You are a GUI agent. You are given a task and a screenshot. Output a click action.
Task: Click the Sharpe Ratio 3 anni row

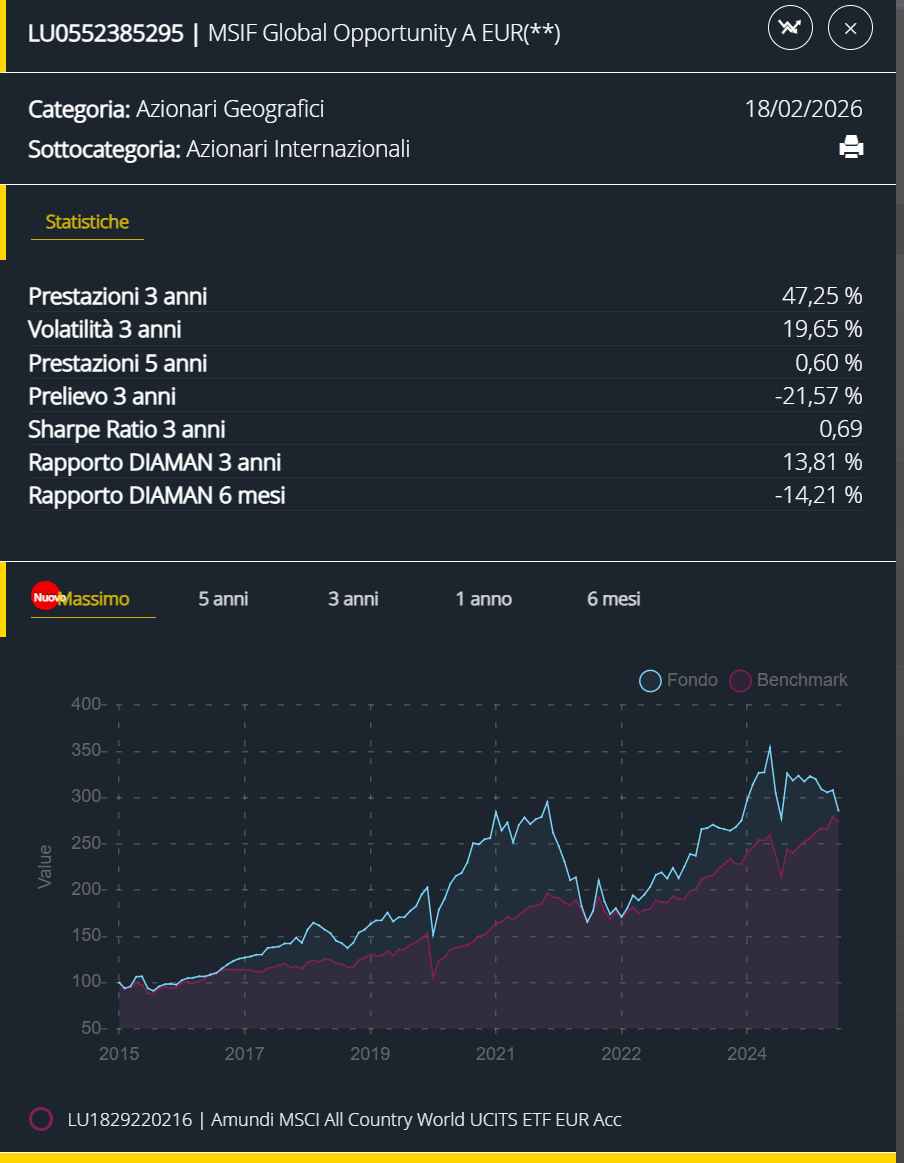pos(445,429)
